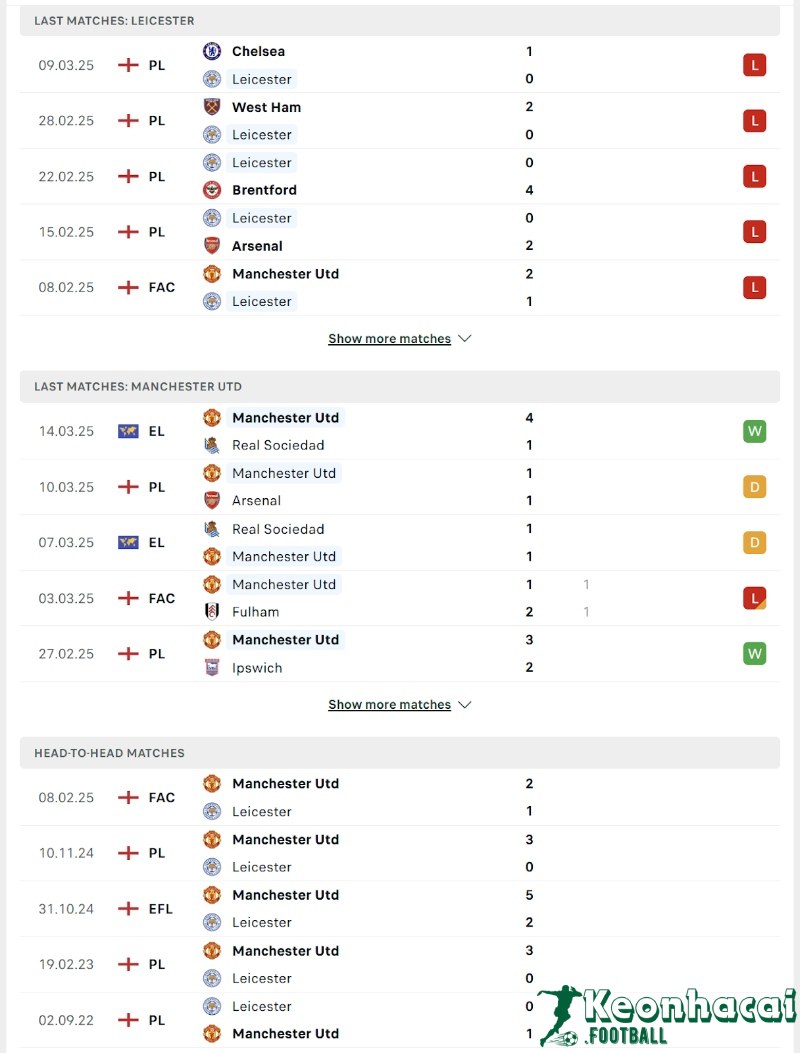The width and height of the screenshot is (800, 1053).
Task: Expand Leicester's Show more matches chevron
Action: click(x=464, y=338)
